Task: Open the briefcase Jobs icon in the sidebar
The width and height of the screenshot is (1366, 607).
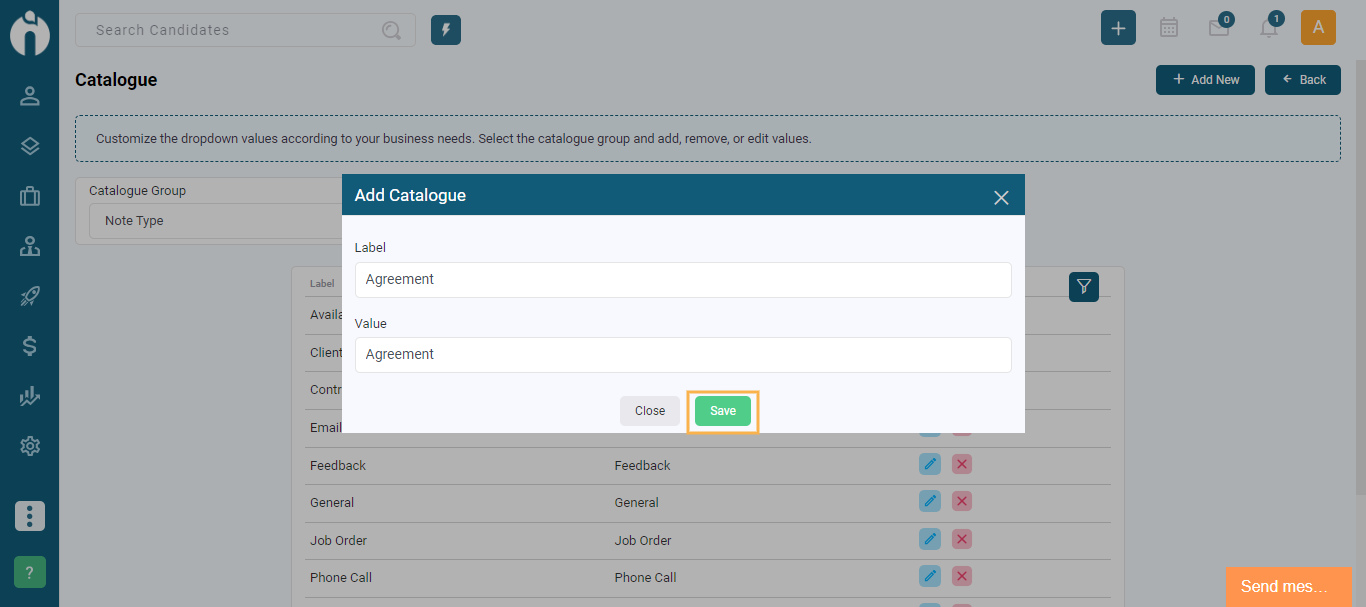Action: pyautogui.click(x=30, y=196)
